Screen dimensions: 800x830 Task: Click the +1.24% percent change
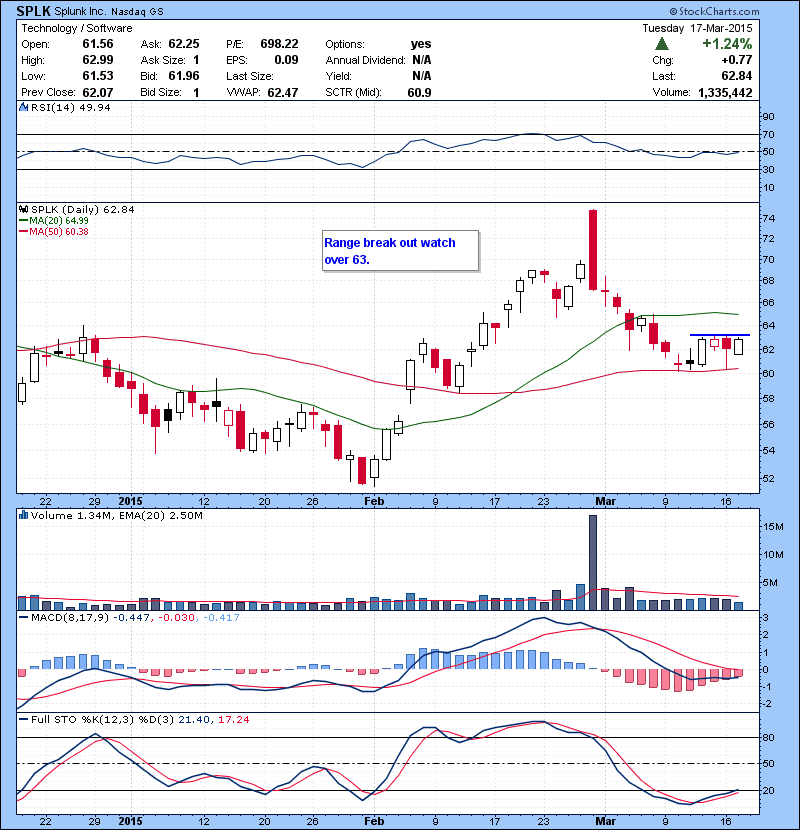point(727,44)
